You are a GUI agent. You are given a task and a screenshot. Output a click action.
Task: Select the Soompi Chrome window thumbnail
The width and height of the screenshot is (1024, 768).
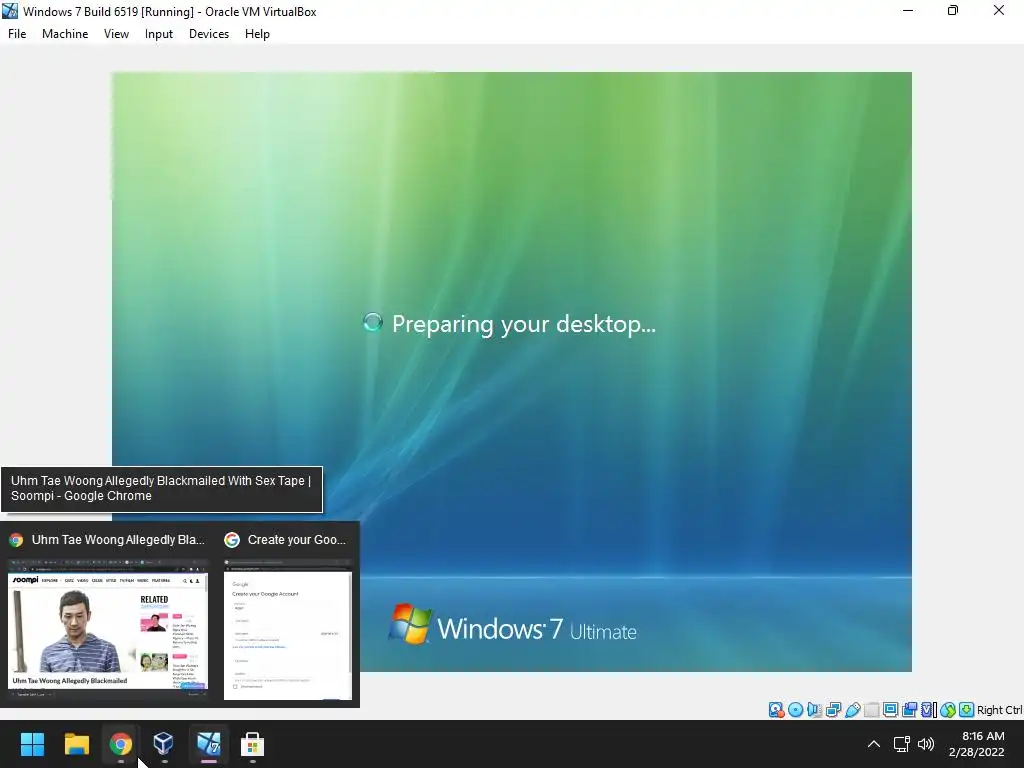[x=108, y=631]
